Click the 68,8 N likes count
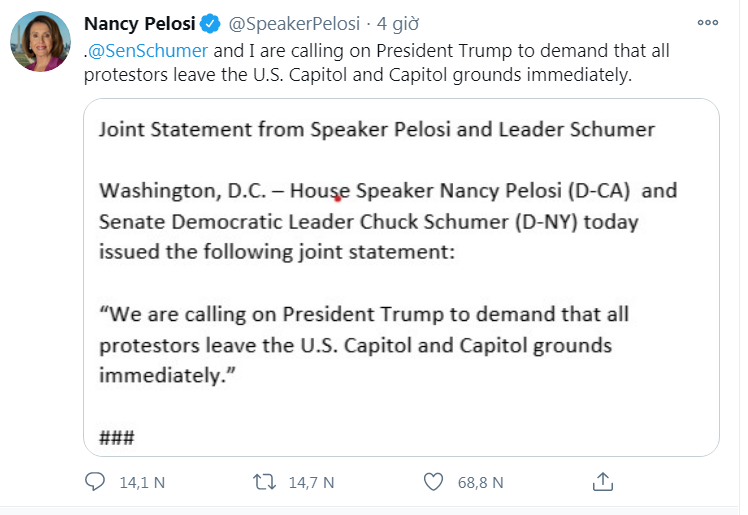The height and width of the screenshot is (515, 748). (480, 482)
